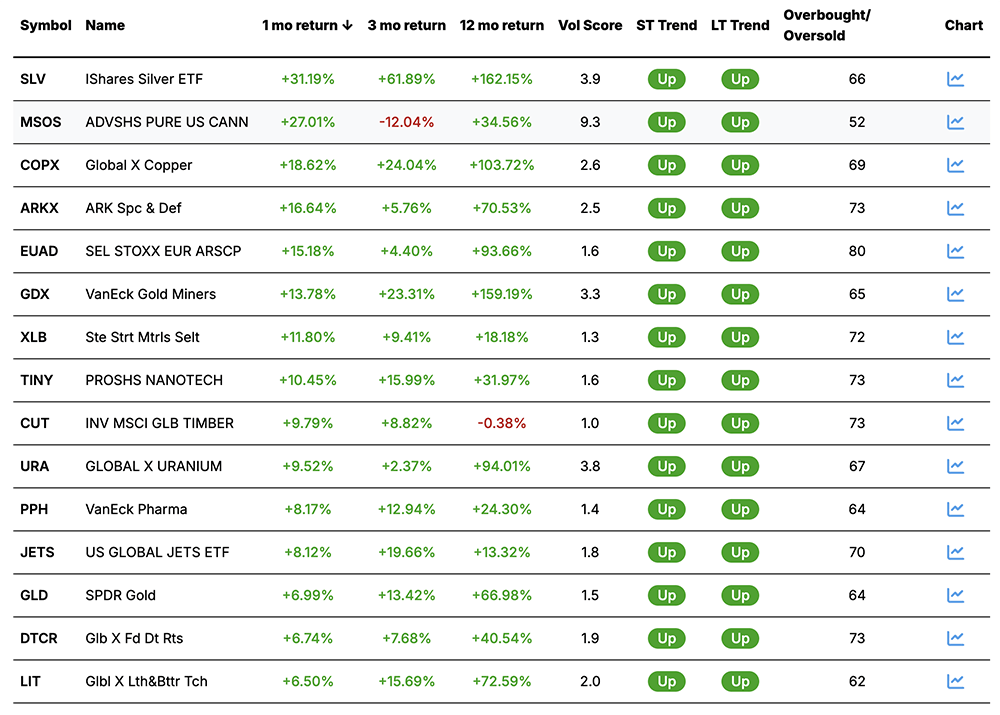
Task: Click the SLV ticker symbol
Action: click(x=33, y=79)
